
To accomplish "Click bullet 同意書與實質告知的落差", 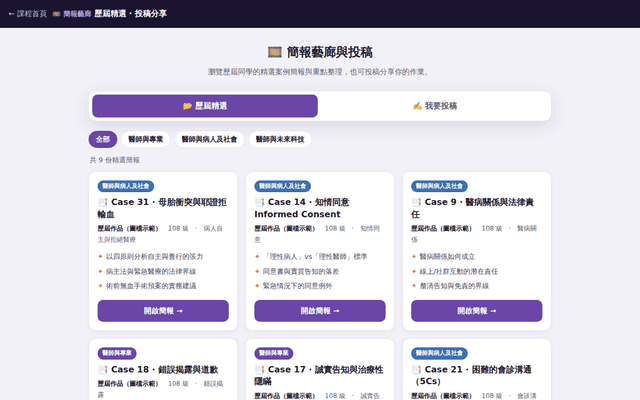I will pyautogui.click(x=301, y=271).
